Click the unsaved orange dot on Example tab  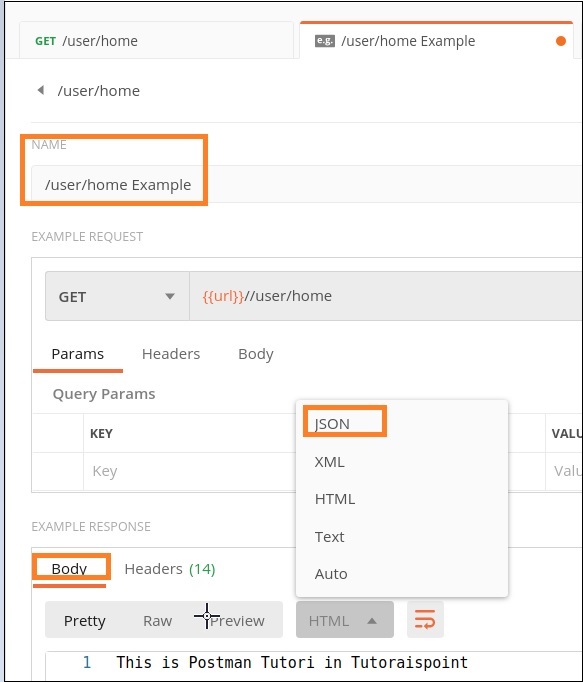(x=561, y=41)
